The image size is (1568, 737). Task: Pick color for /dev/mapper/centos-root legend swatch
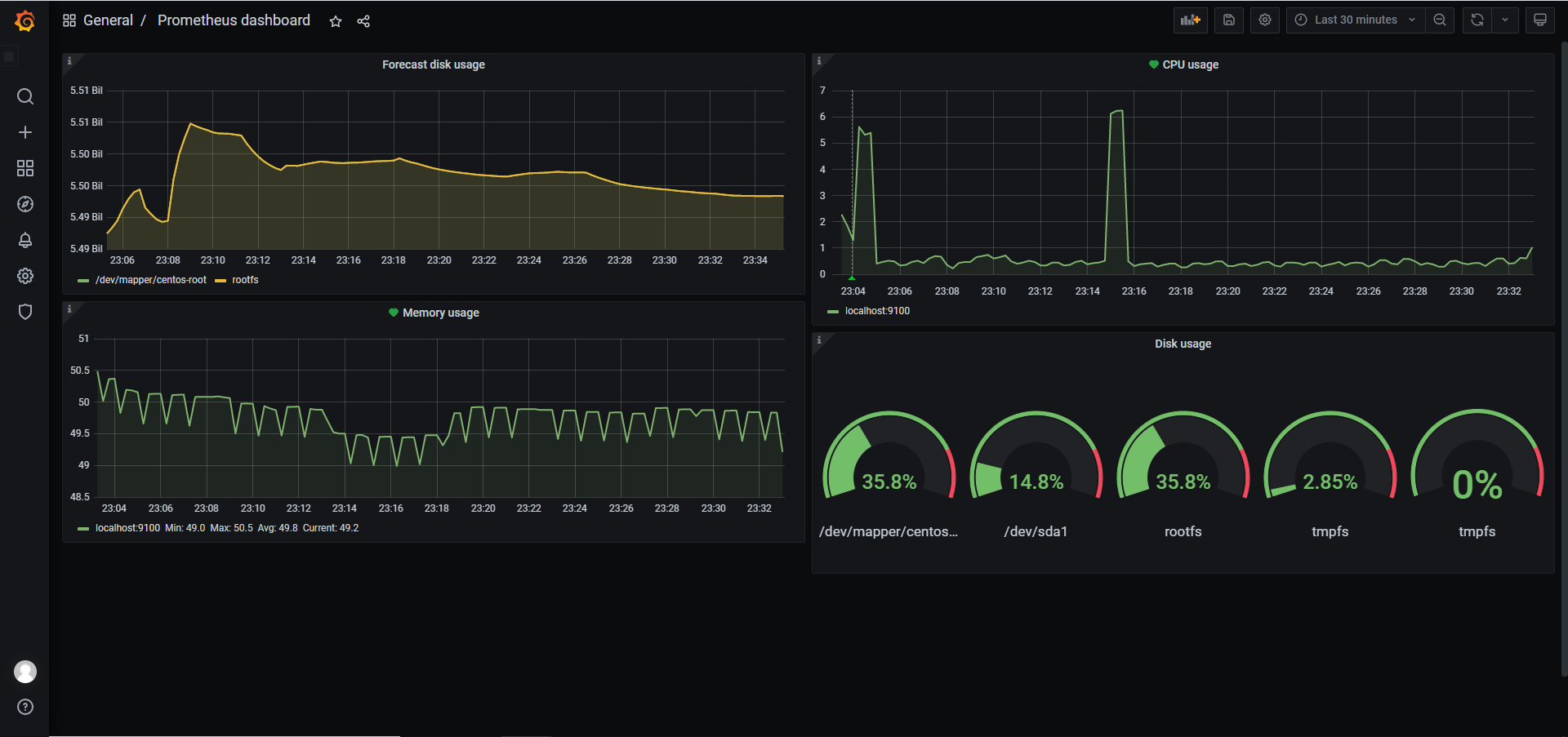pos(83,281)
